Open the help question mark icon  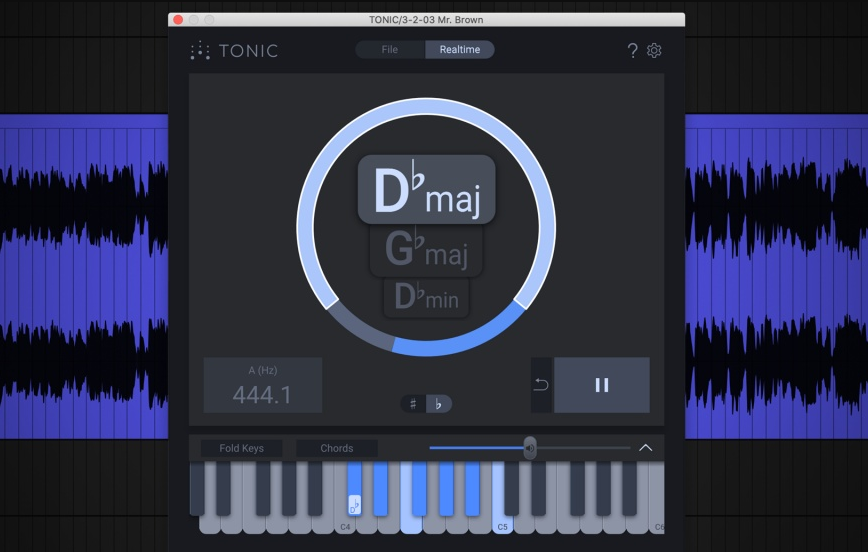[x=632, y=50]
